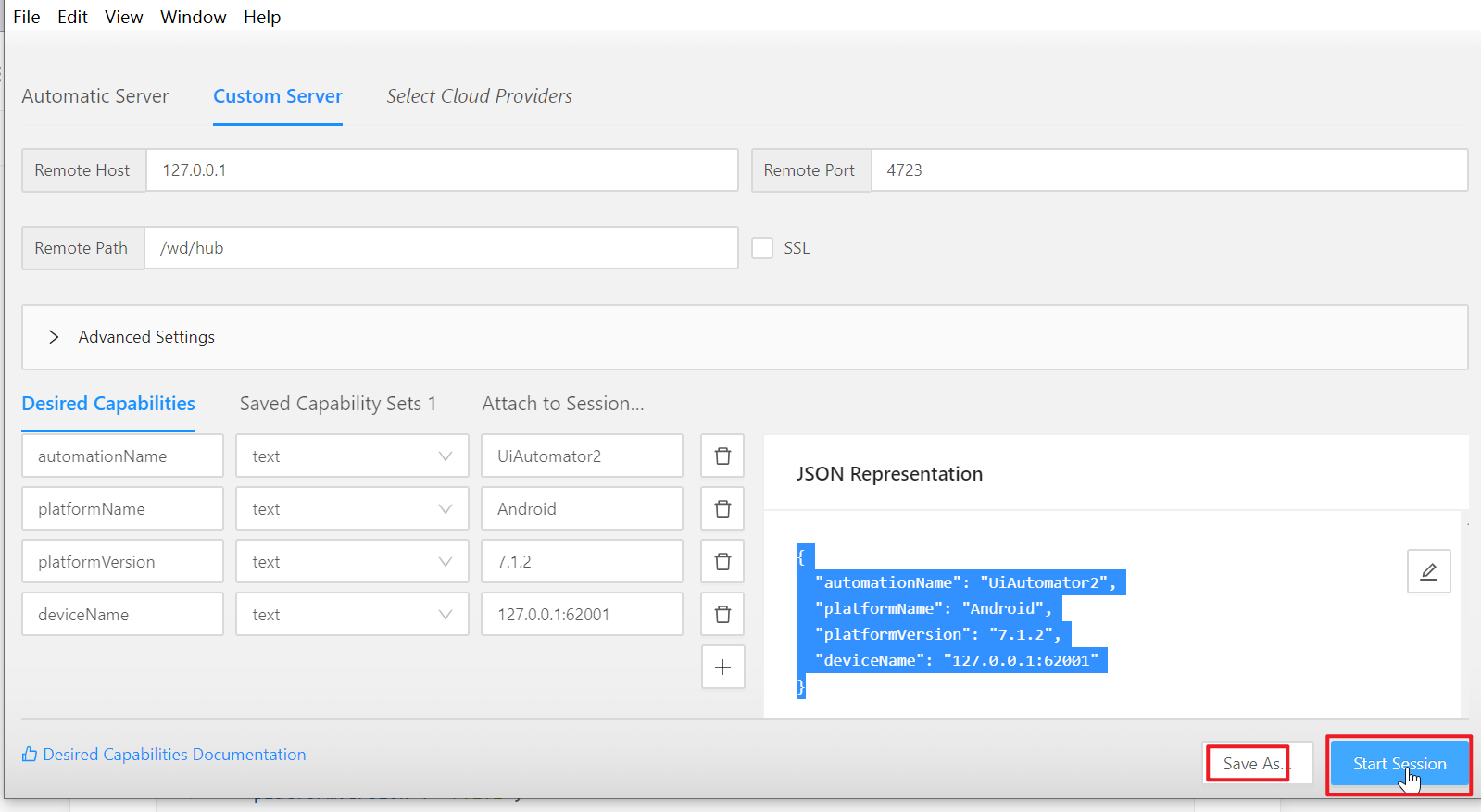Open type dropdown for automationName
Viewport: 1481px width, 812px height.
[x=352, y=456]
